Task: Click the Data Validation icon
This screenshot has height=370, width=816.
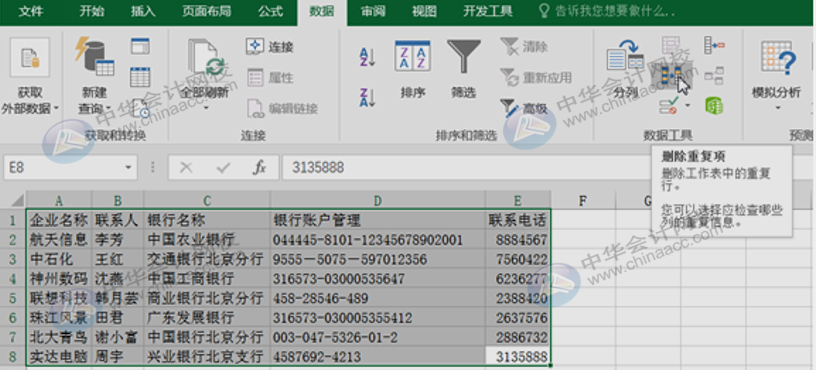Action: [x=668, y=106]
